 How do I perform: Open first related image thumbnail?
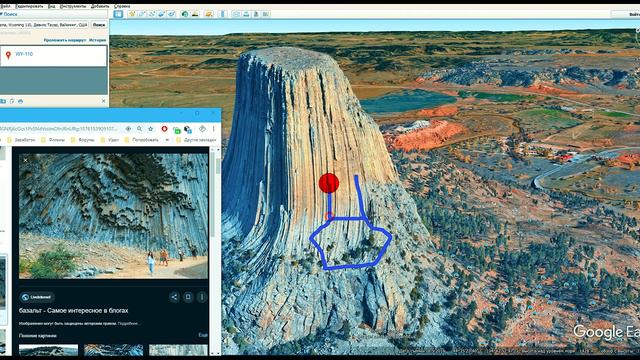(48, 350)
